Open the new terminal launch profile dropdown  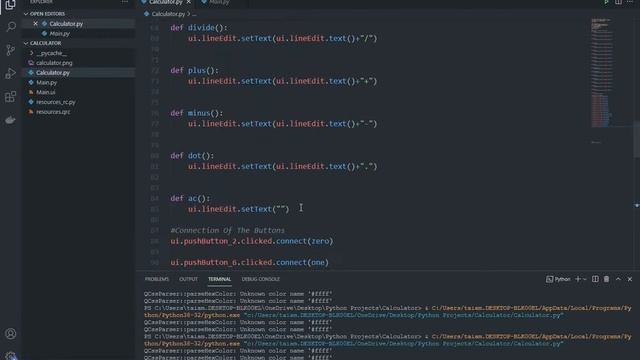(x=585, y=279)
